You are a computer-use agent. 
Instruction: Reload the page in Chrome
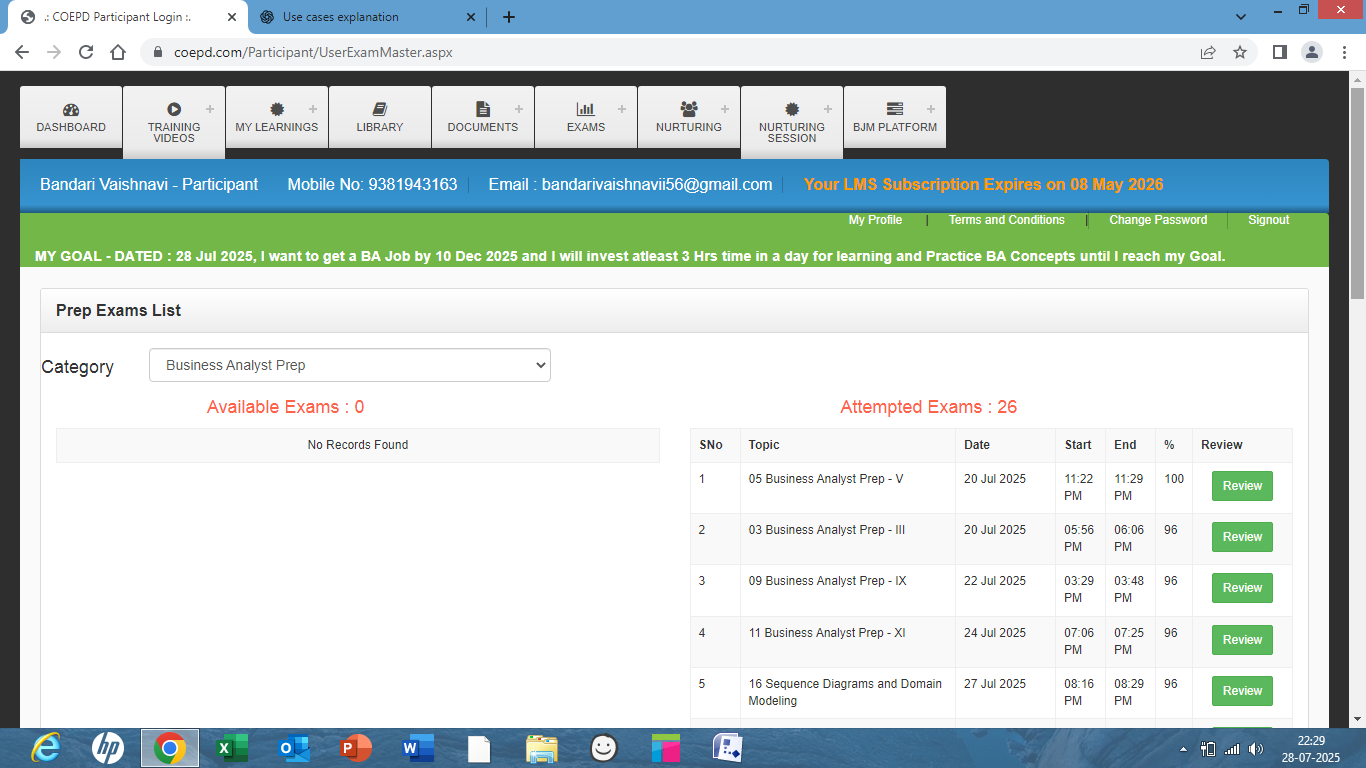pos(86,52)
